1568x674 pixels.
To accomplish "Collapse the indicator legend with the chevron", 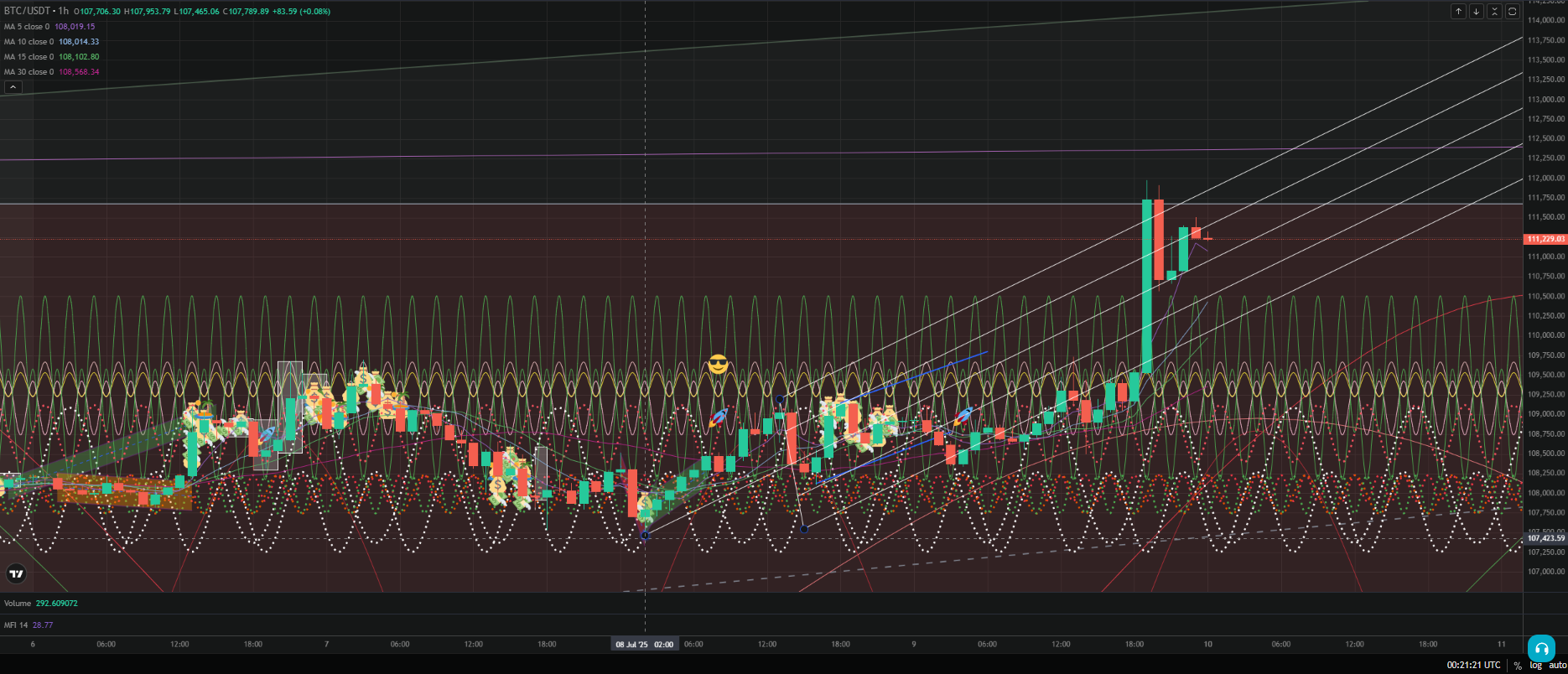I will [13, 87].
